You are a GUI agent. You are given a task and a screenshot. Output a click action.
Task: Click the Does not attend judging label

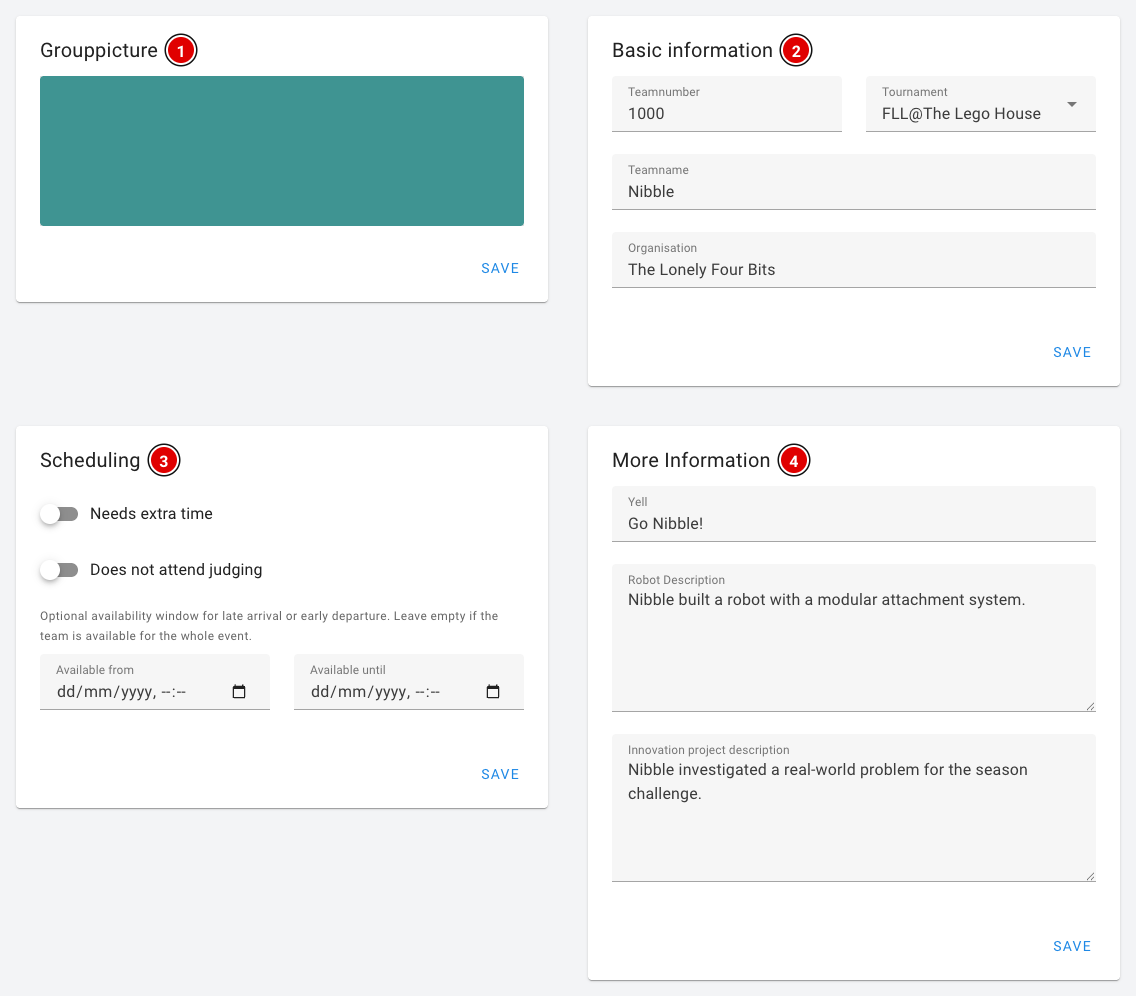[x=176, y=570]
